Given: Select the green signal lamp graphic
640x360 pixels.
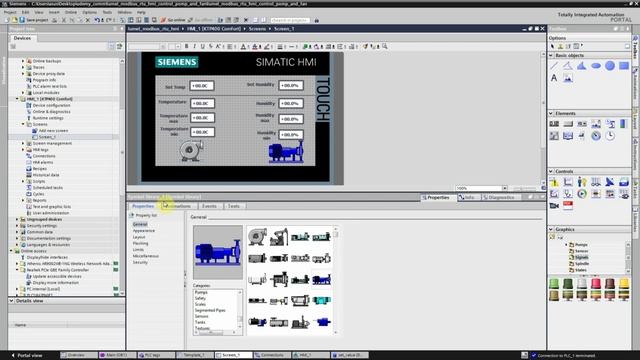Looking at the screenshot, I should click(x=554, y=283).
